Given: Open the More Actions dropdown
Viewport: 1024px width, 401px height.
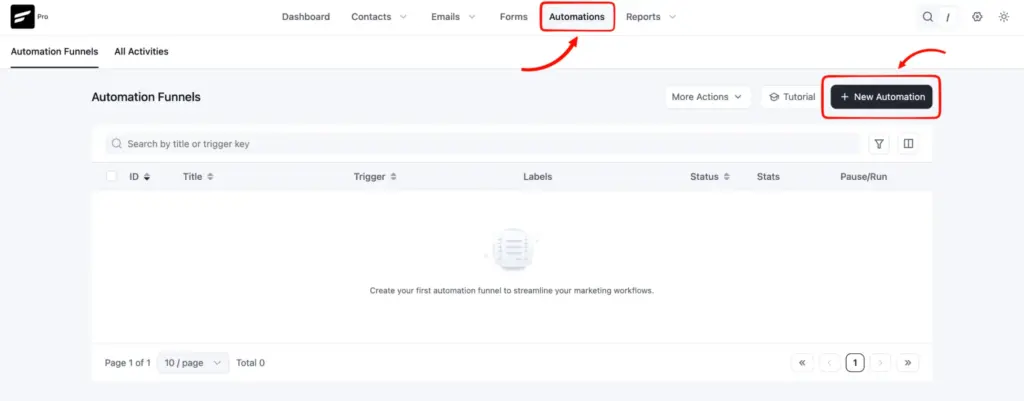Looking at the screenshot, I should 707,97.
